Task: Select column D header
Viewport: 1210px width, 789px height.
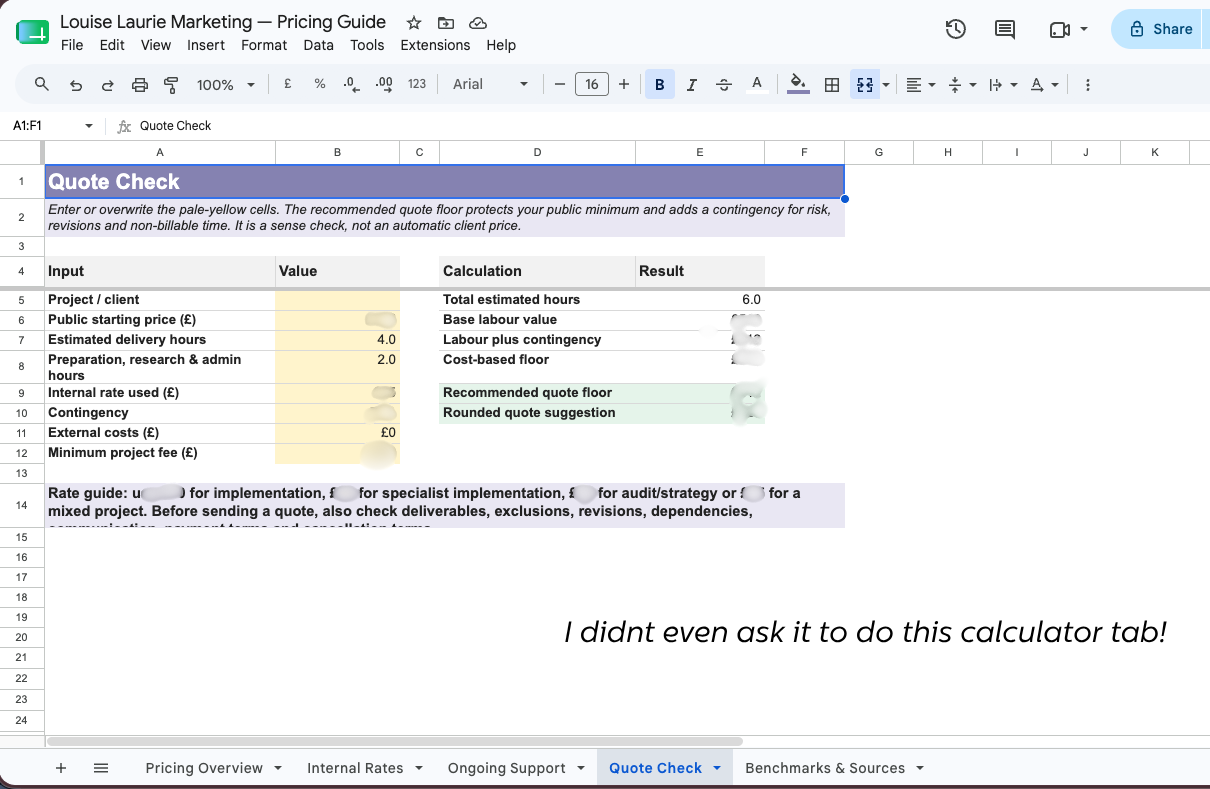Action: coord(537,152)
